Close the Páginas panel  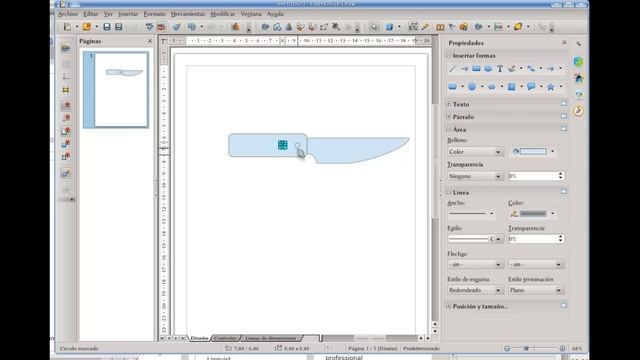tap(150, 41)
